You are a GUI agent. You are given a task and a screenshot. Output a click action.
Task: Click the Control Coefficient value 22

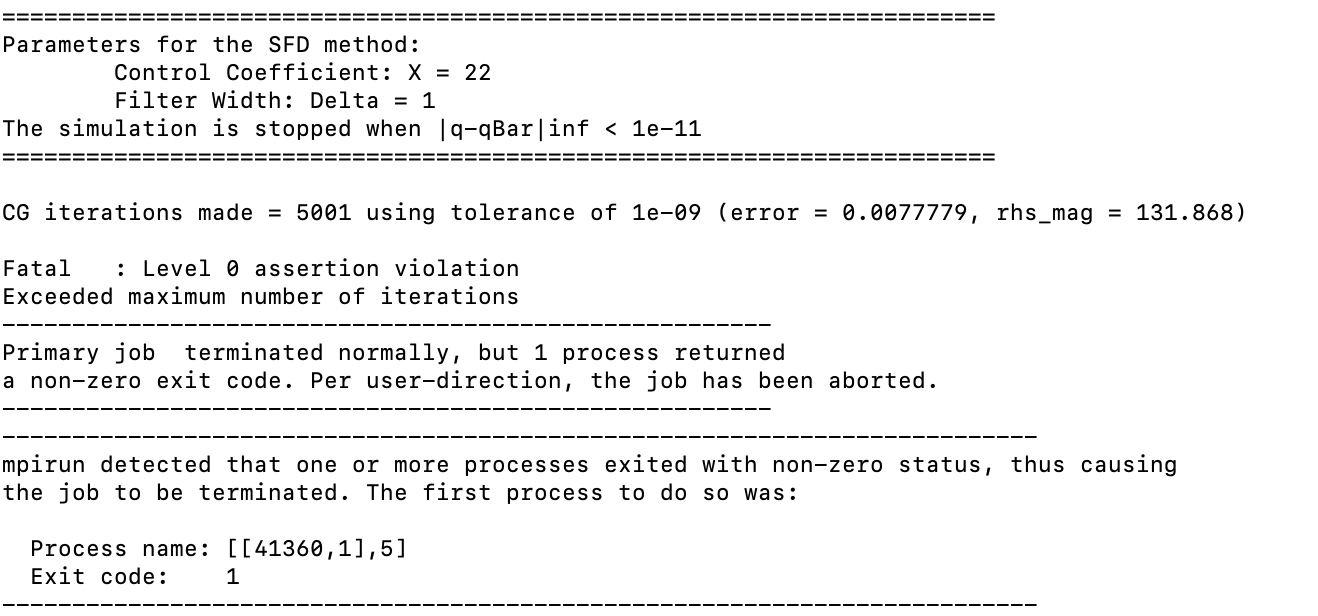[477, 73]
